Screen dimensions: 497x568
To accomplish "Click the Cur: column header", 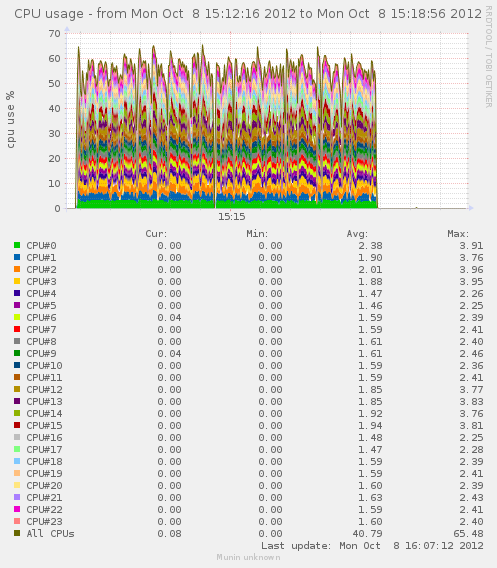I will point(156,234).
